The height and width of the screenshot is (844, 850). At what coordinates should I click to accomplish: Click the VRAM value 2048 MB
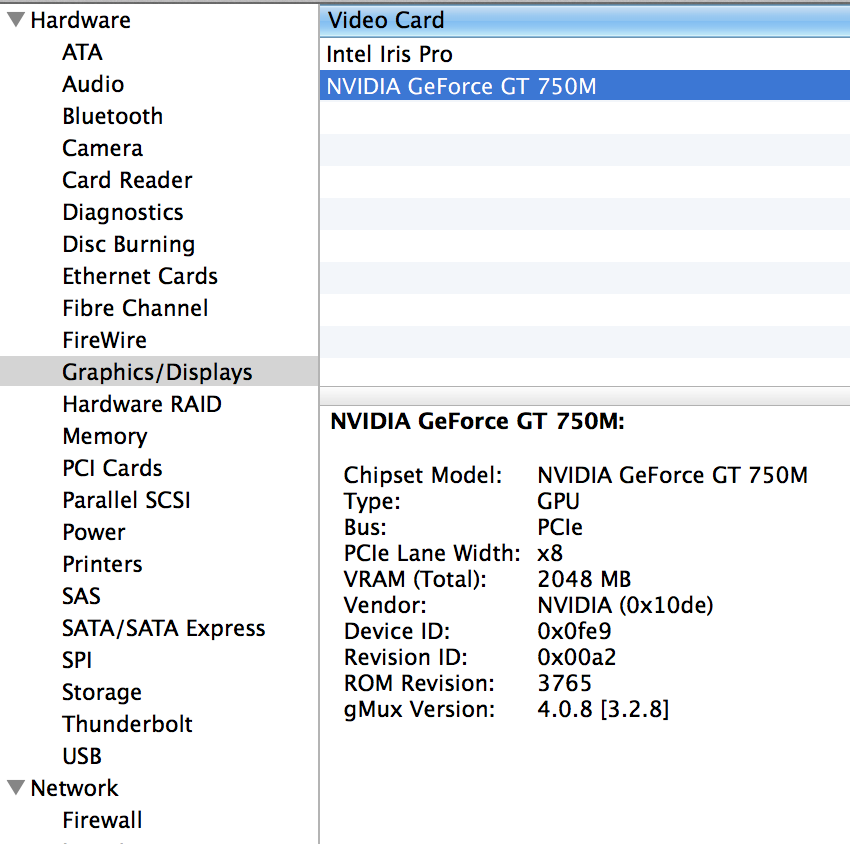(x=584, y=579)
